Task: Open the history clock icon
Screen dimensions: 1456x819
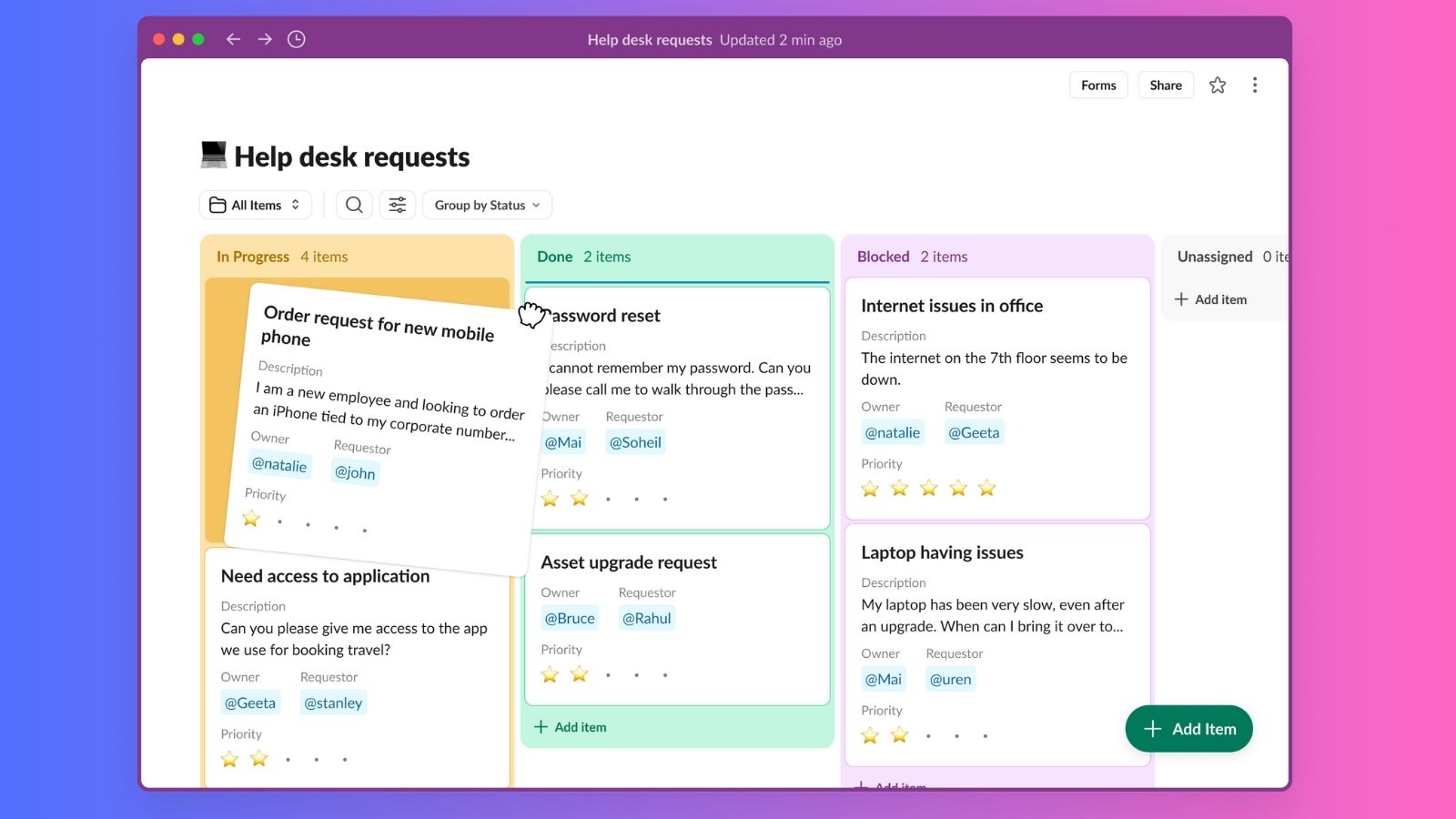Action: point(296,39)
